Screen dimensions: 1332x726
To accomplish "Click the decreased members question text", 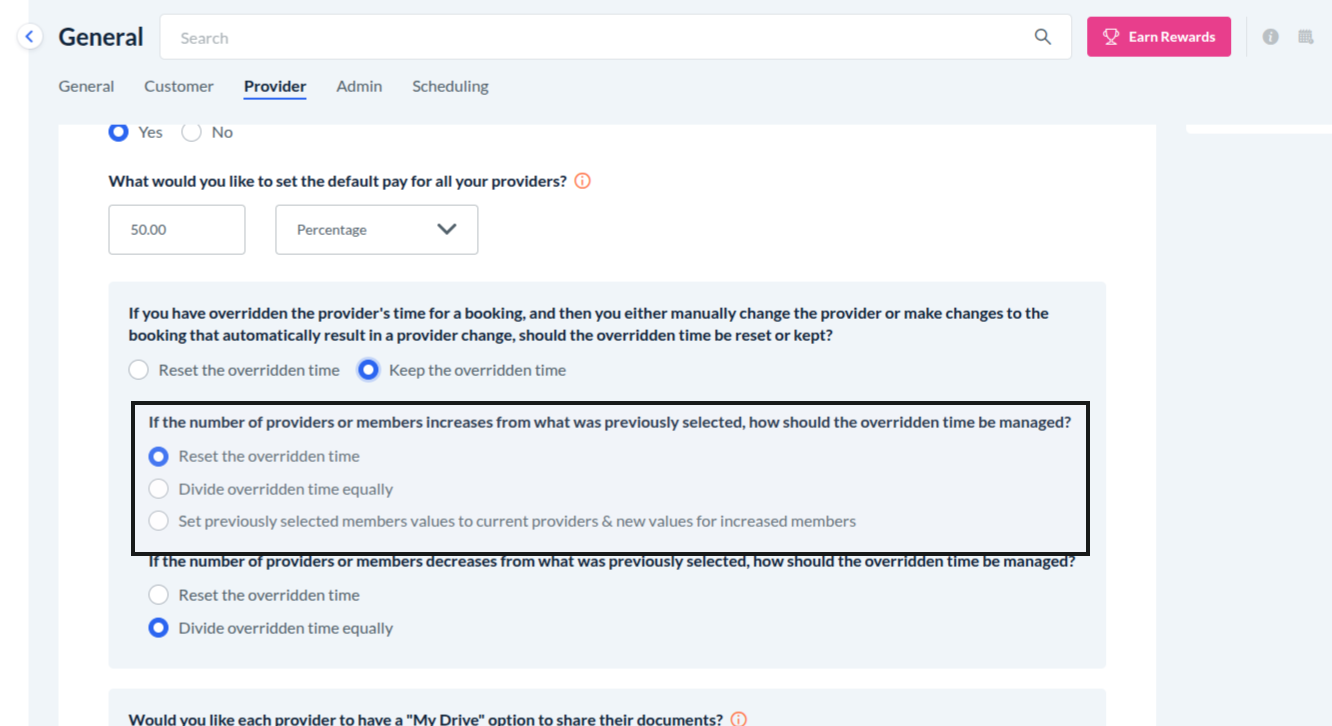I will (612, 561).
